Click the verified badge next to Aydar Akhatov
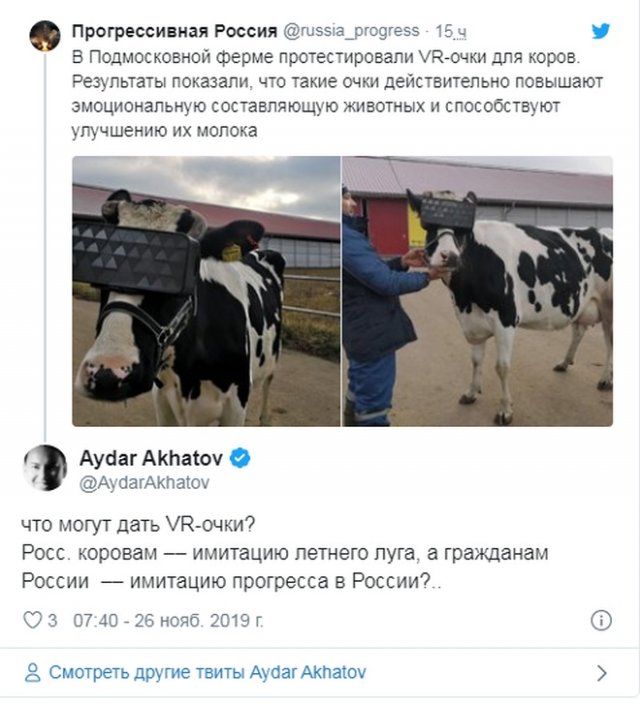Image resolution: width=640 pixels, height=704 pixels. pos(240,458)
